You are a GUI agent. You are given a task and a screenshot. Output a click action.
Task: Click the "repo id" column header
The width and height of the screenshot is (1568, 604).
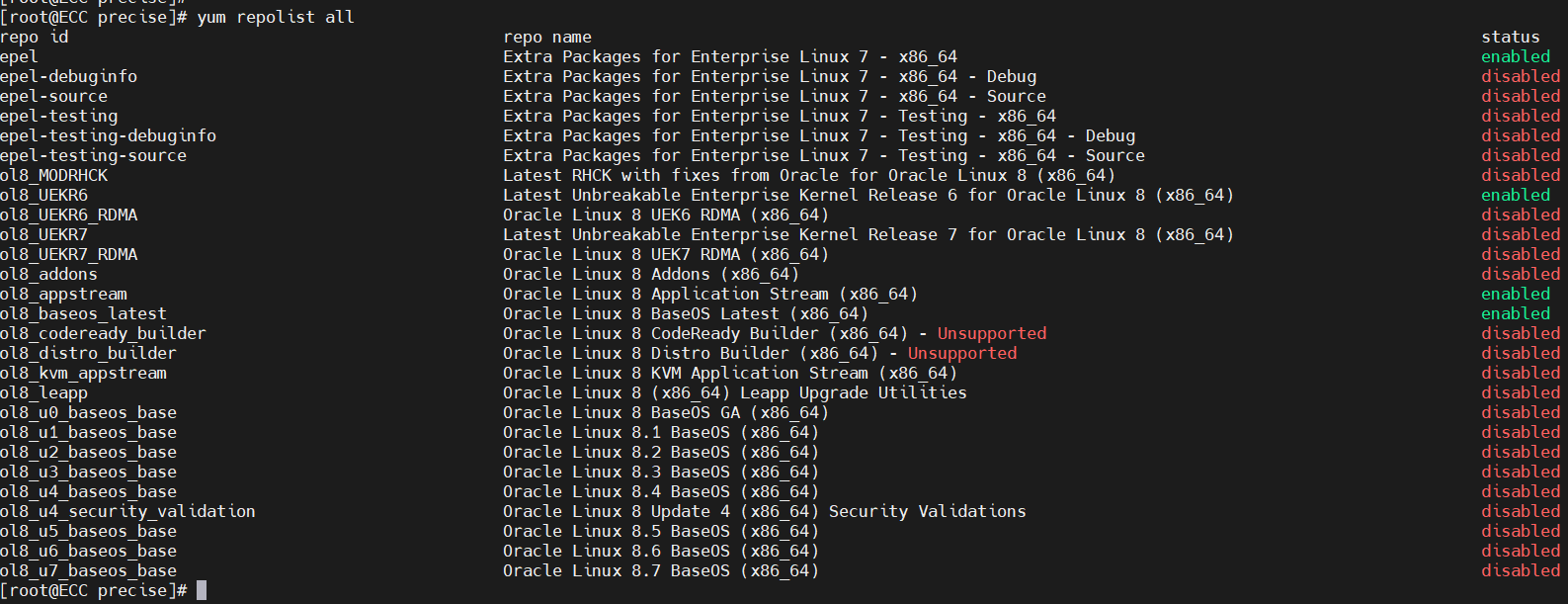(x=35, y=37)
